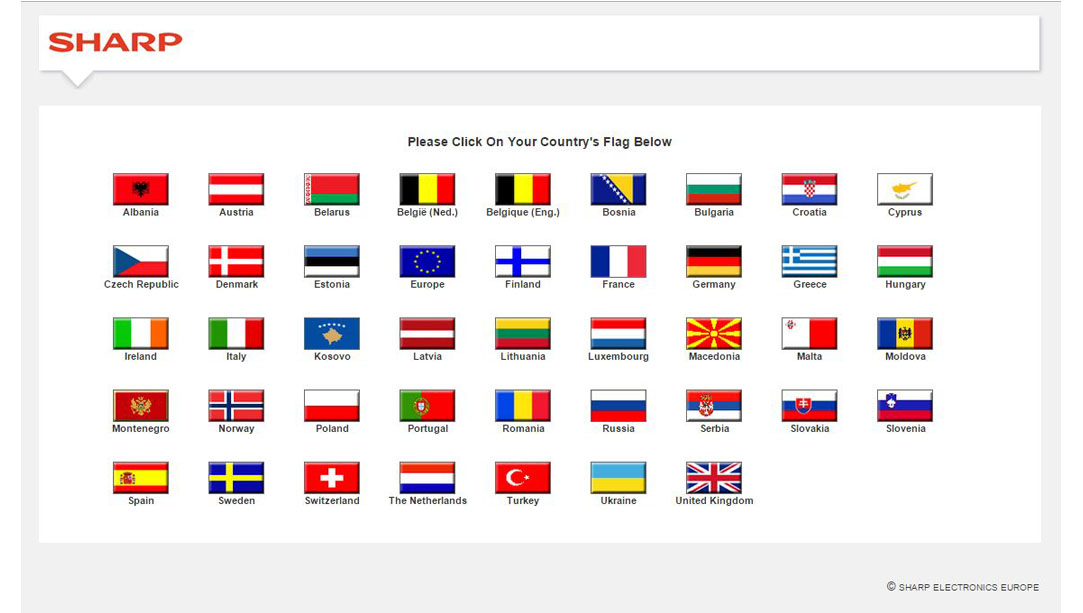The height and width of the screenshot is (613, 1083).
Task: Pick the France flag
Action: [x=618, y=261]
